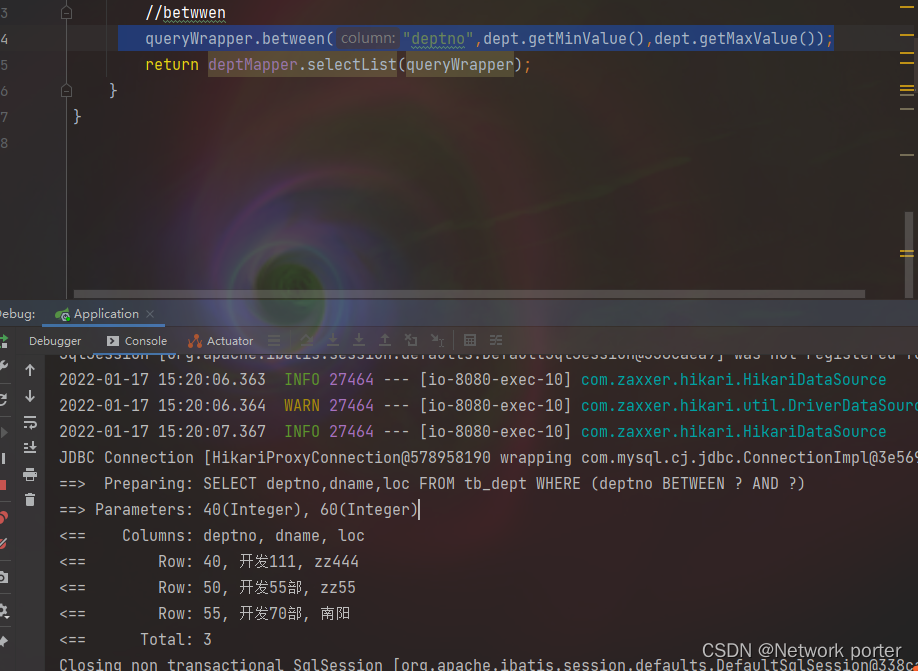
Task: Click dept.getMaxValue() in the code
Action: (x=734, y=39)
